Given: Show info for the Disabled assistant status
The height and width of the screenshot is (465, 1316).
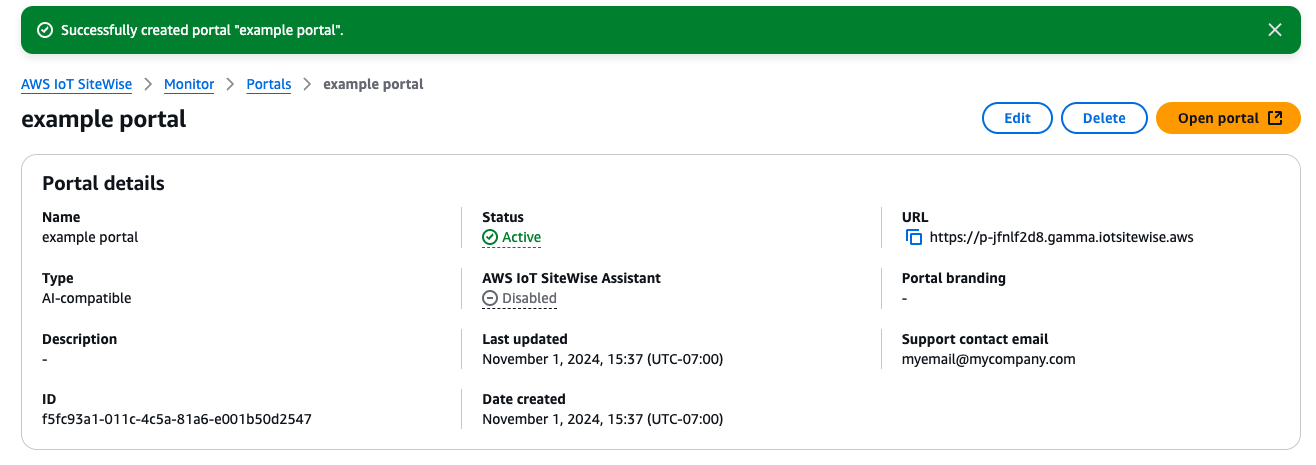Looking at the screenshot, I should click(x=529, y=298).
